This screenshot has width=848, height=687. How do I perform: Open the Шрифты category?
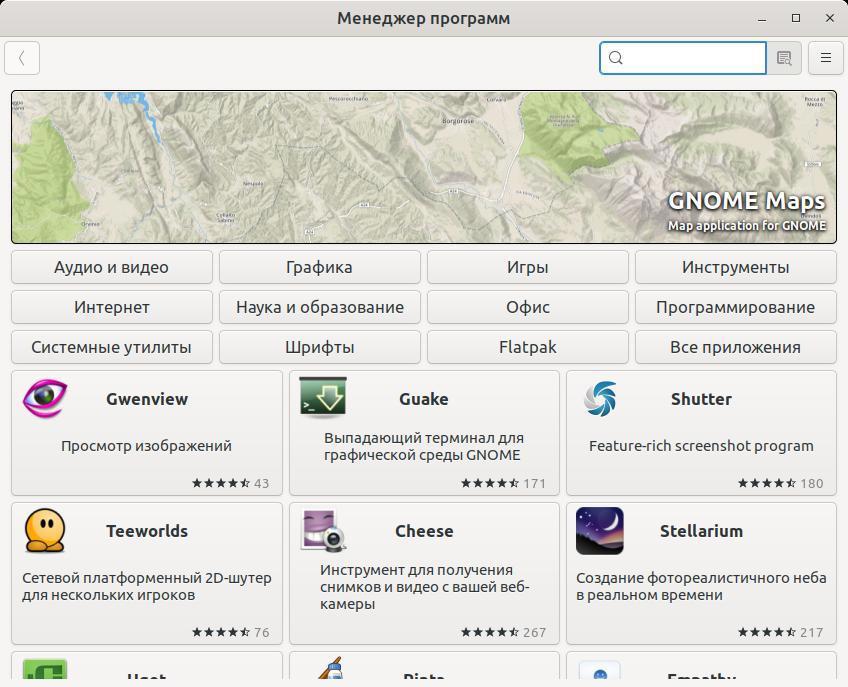(320, 347)
